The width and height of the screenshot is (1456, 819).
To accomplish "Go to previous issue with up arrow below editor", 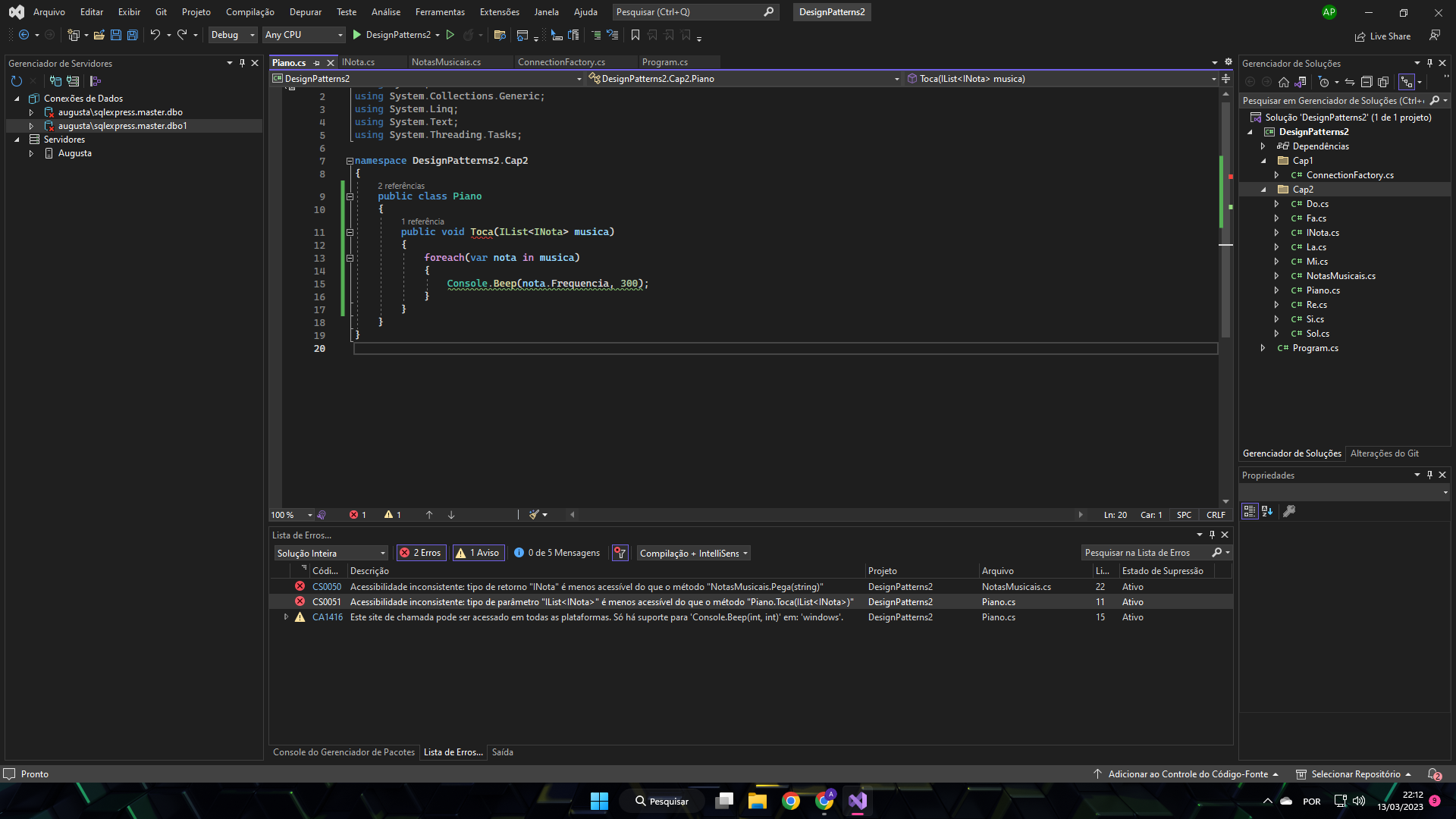I will (429, 515).
